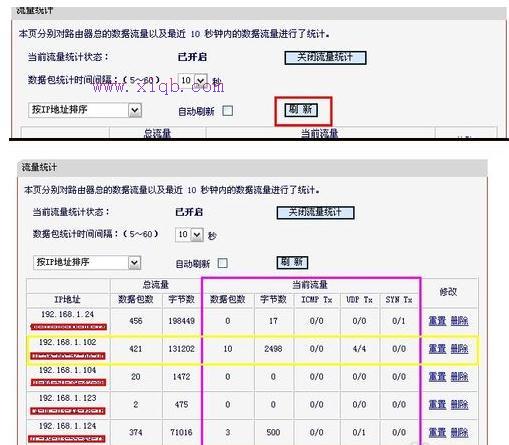509x445 pixels.
Task: Click 删除 link for 192.168.1.104
Action: pos(460,377)
